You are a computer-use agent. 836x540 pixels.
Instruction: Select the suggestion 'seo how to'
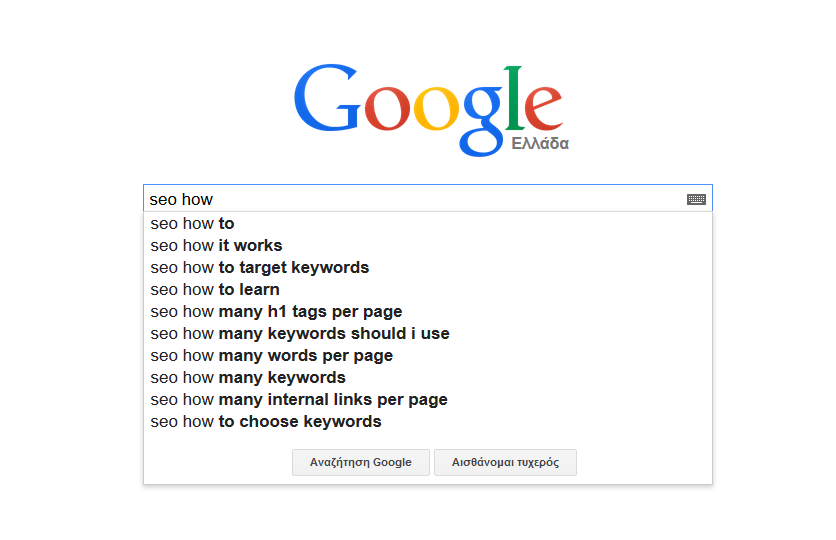click(x=428, y=223)
